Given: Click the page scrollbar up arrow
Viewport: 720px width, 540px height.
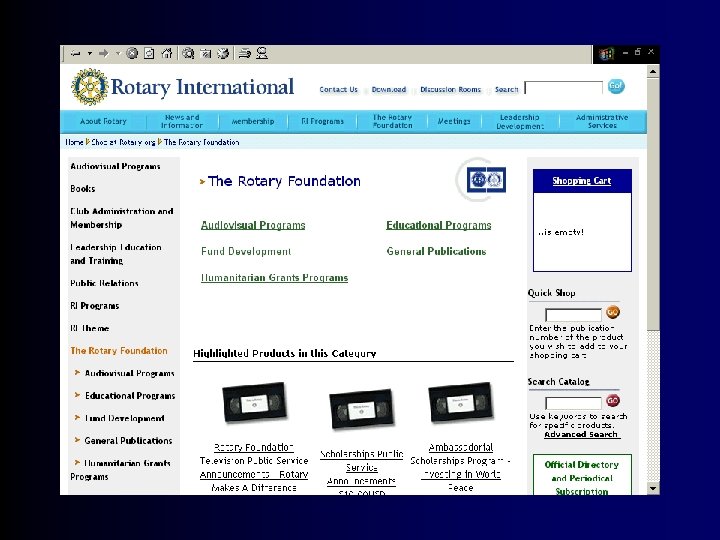Looking at the screenshot, I should [x=652, y=72].
